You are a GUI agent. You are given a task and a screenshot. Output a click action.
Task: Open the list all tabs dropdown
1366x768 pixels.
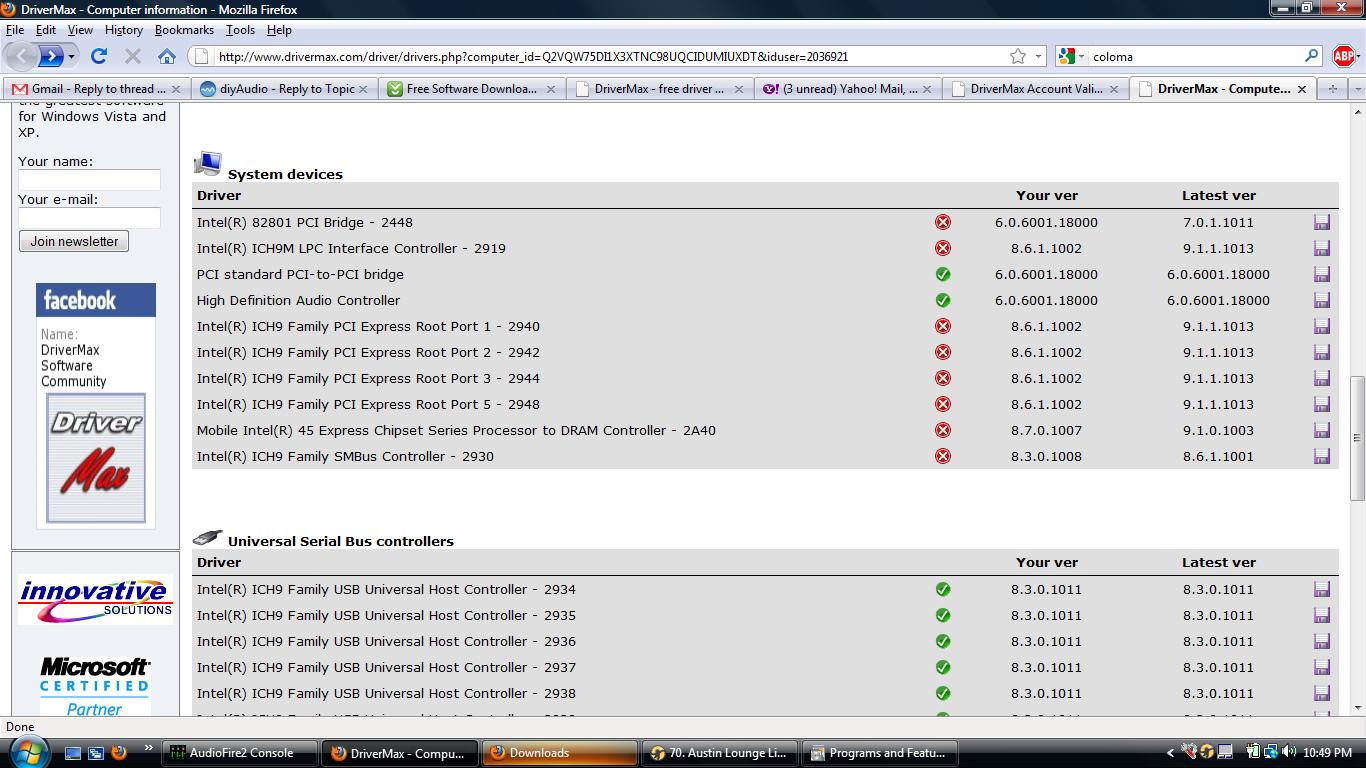click(x=1356, y=89)
